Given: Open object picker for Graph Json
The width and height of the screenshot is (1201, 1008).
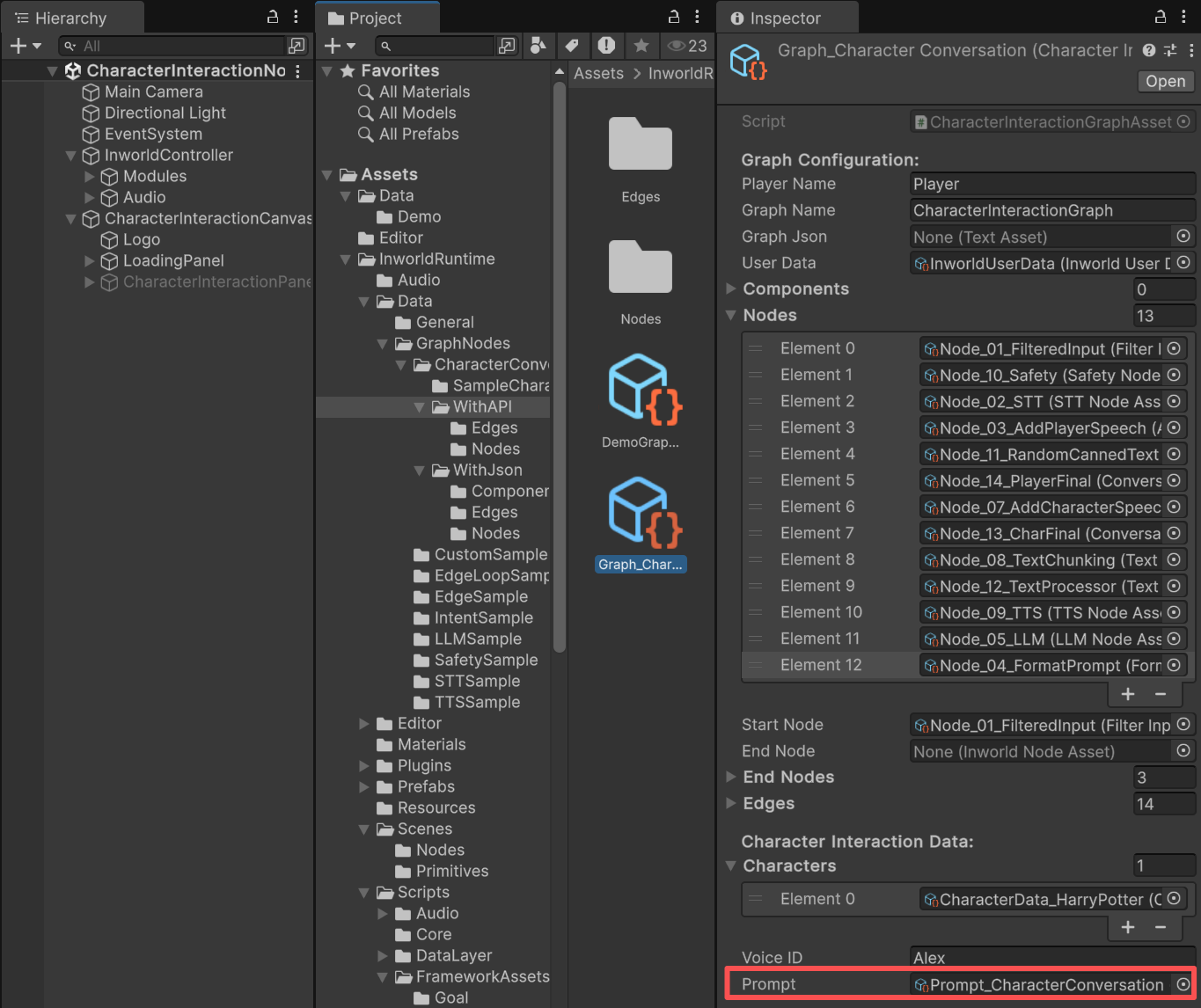Looking at the screenshot, I should pyautogui.click(x=1183, y=237).
